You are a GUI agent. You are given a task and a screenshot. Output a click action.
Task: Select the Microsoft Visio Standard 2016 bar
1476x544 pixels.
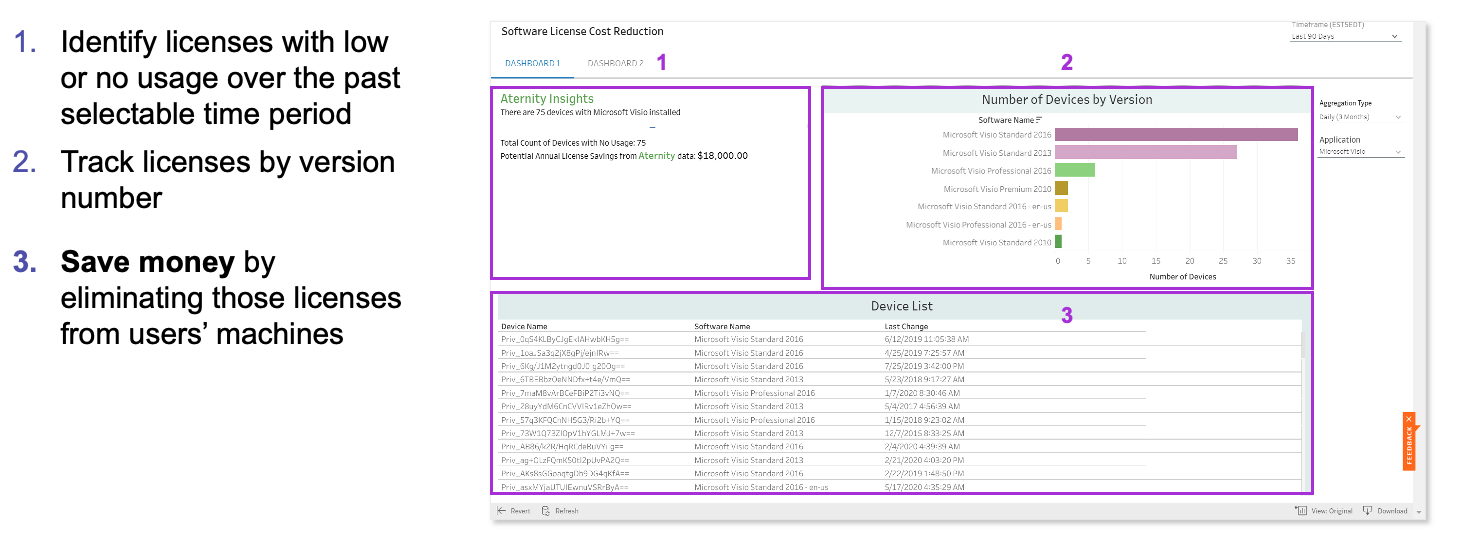click(x=1176, y=134)
